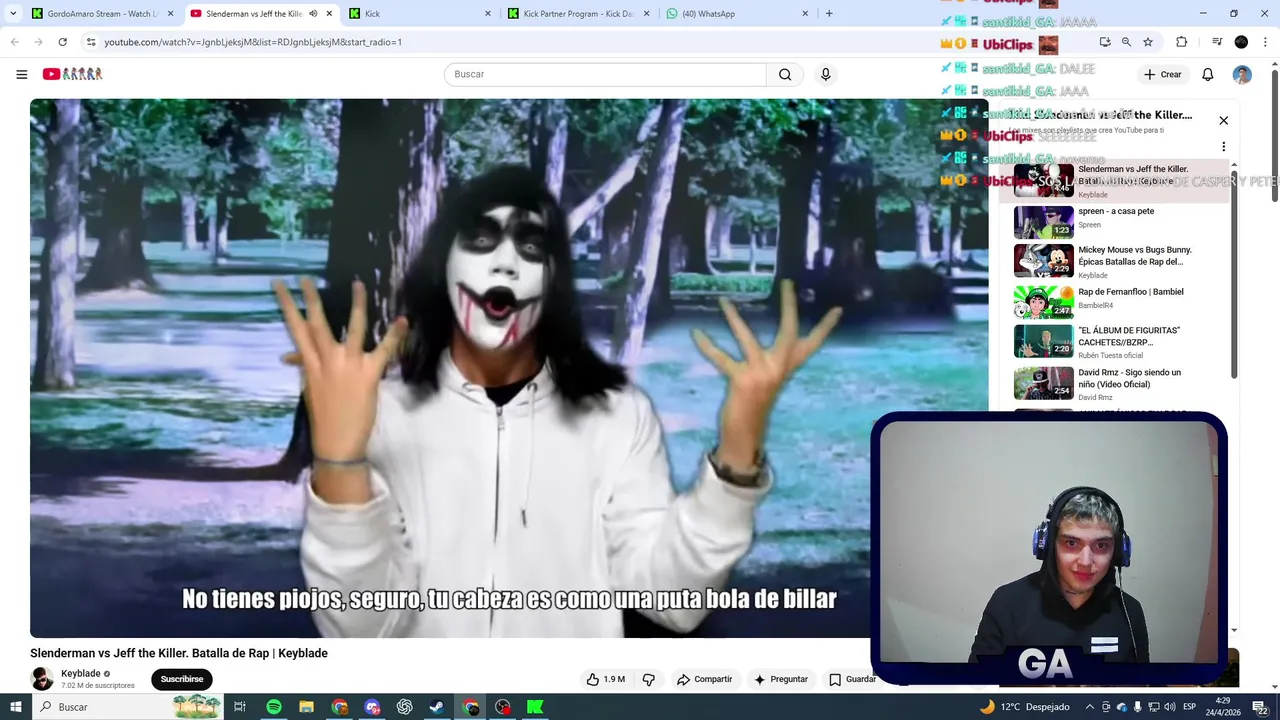Open Chrome media controls icon
Screen dimensions: 1280x720
pyautogui.click(x=1217, y=42)
